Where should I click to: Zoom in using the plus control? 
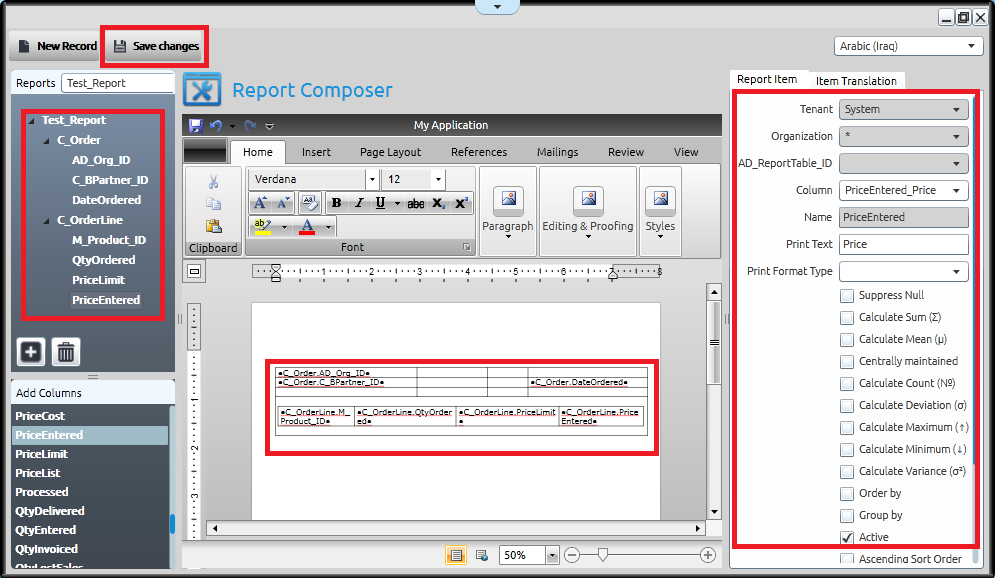(707, 554)
